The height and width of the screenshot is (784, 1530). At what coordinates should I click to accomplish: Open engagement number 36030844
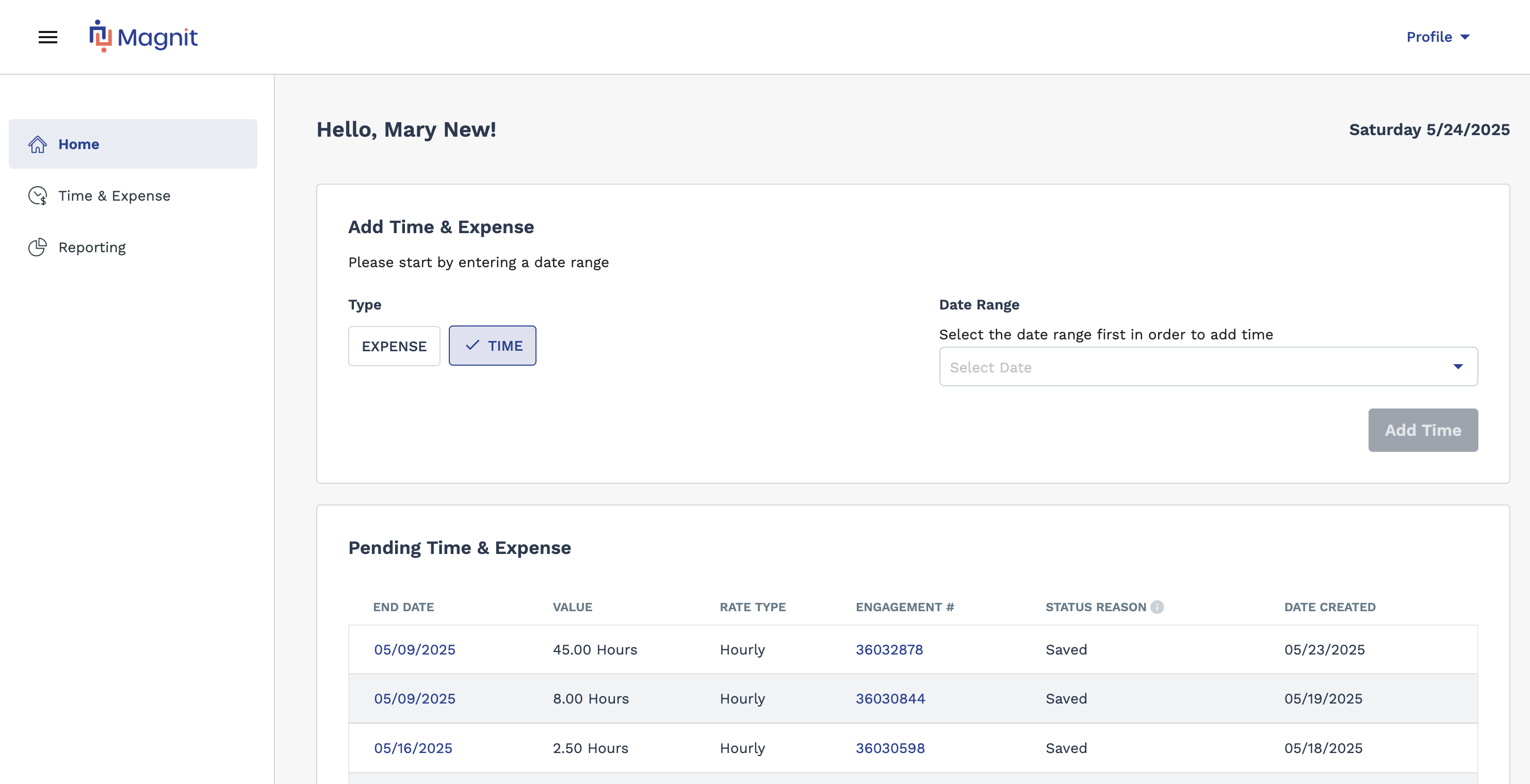click(890, 698)
